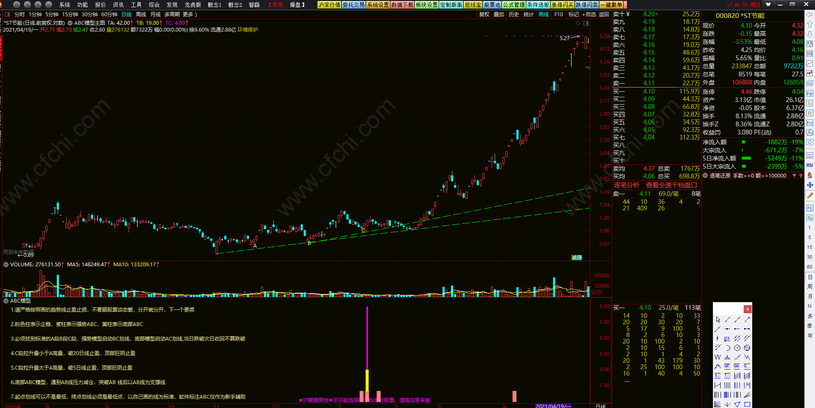Image resolution: width=815 pixels, height=408 pixels.
Task: Click the tall magenta bar in ABC模型 indicator
Action: point(367,338)
